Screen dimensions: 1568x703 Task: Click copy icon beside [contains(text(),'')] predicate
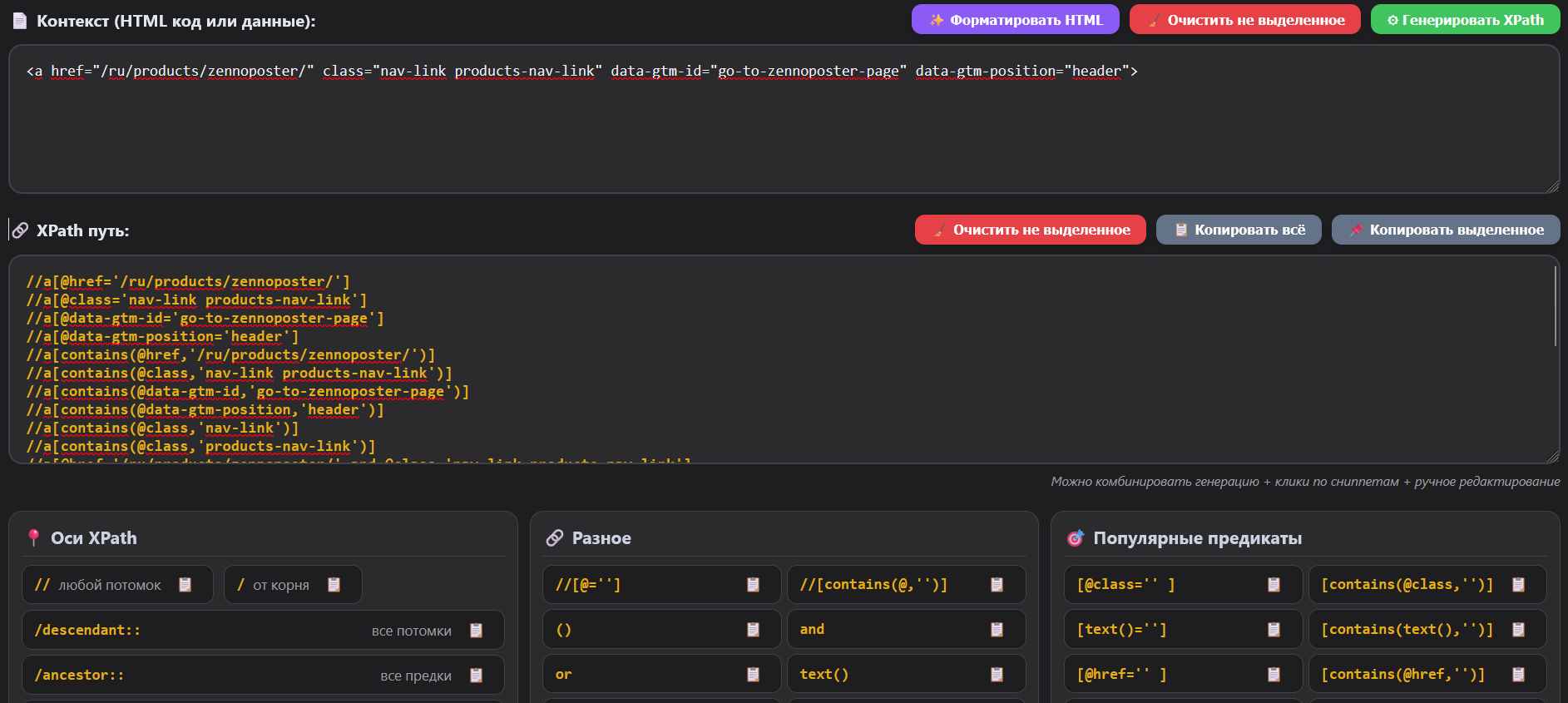pyautogui.click(x=1518, y=630)
